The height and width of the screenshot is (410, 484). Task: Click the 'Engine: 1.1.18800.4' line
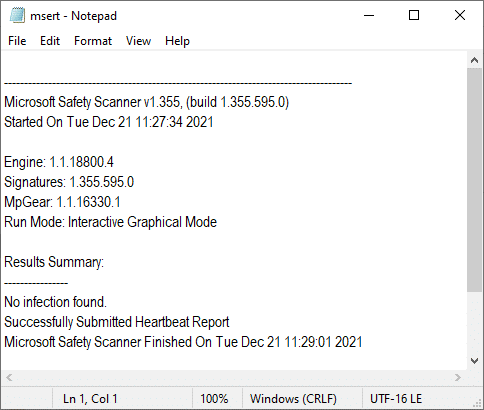pyautogui.click(x=59, y=162)
